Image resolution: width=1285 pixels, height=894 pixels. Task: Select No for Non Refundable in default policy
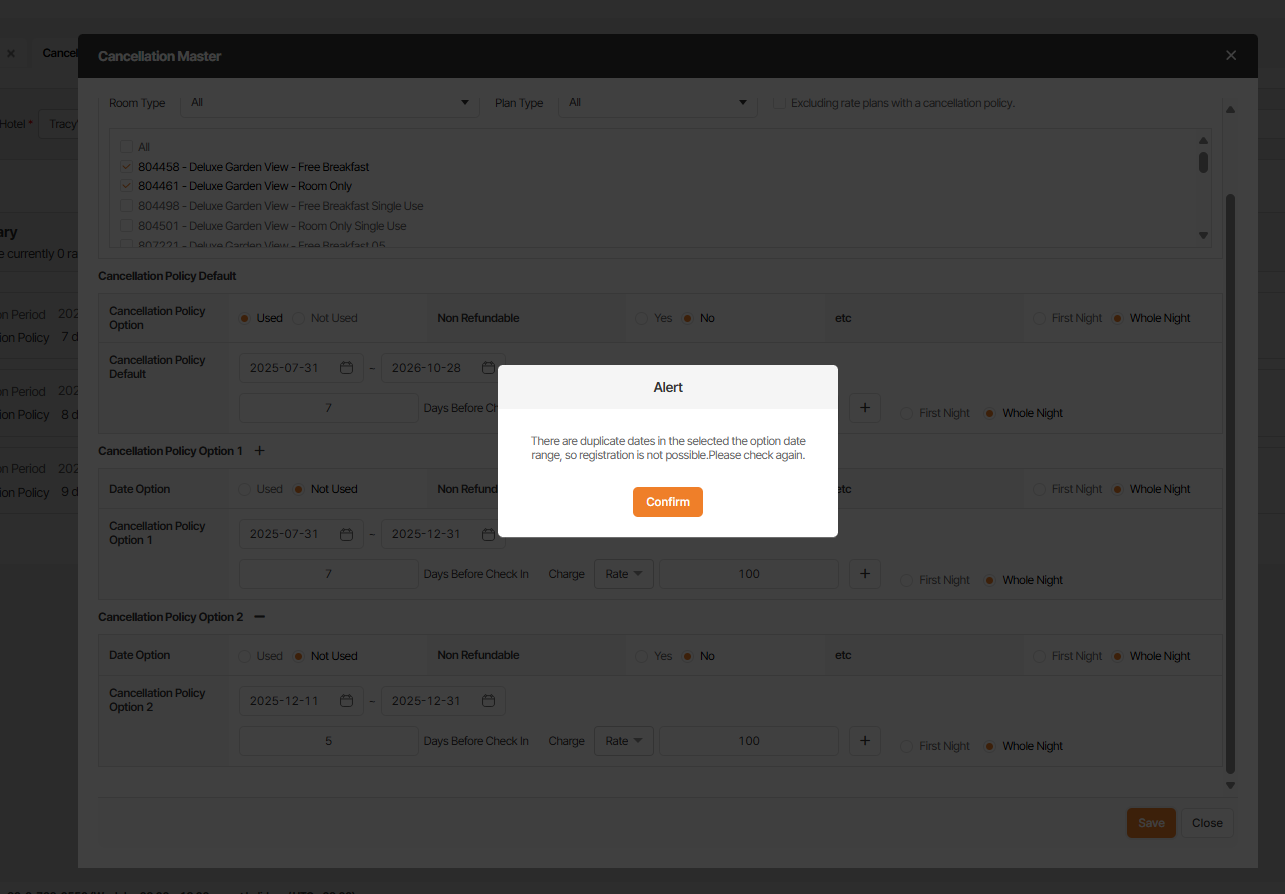click(687, 318)
